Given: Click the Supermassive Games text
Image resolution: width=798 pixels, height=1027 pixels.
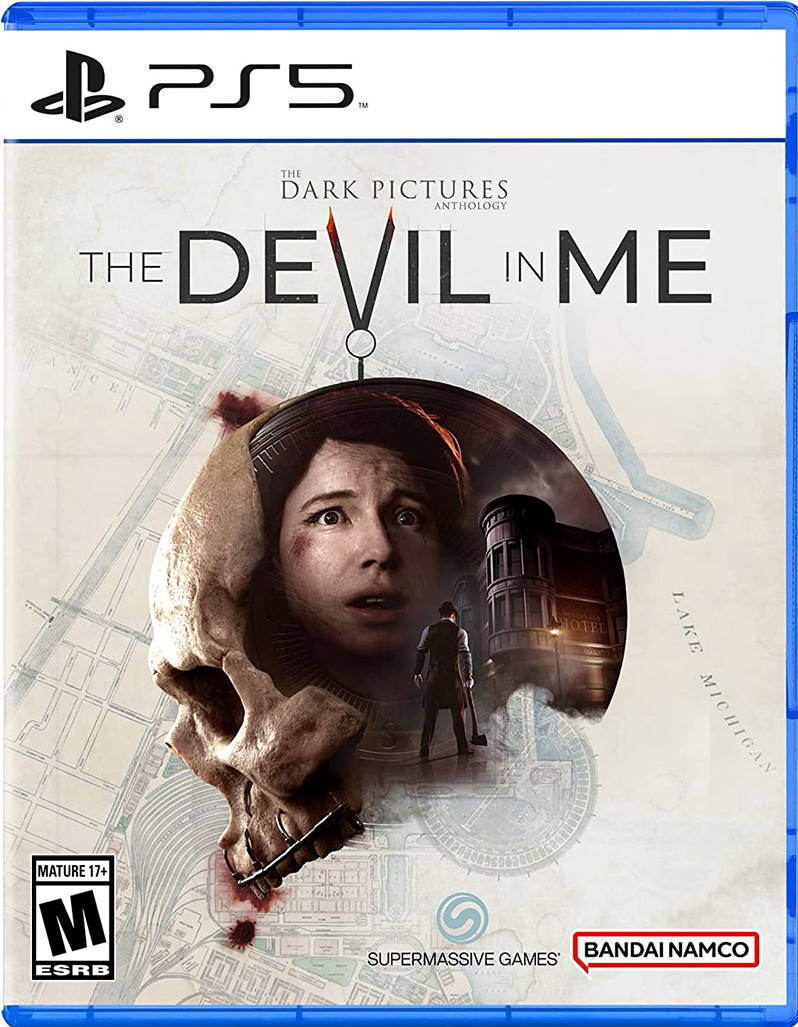Looking at the screenshot, I should point(463,959).
